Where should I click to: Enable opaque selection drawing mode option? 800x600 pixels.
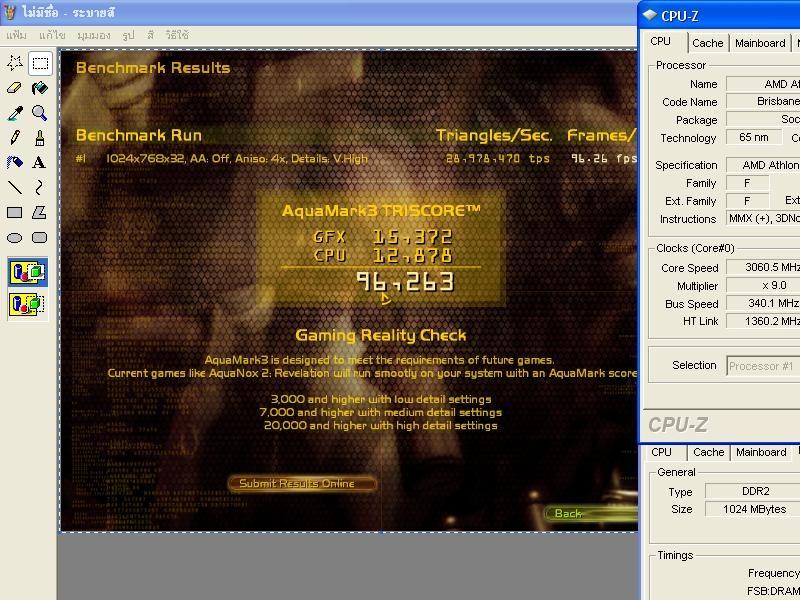pos(28,272)
